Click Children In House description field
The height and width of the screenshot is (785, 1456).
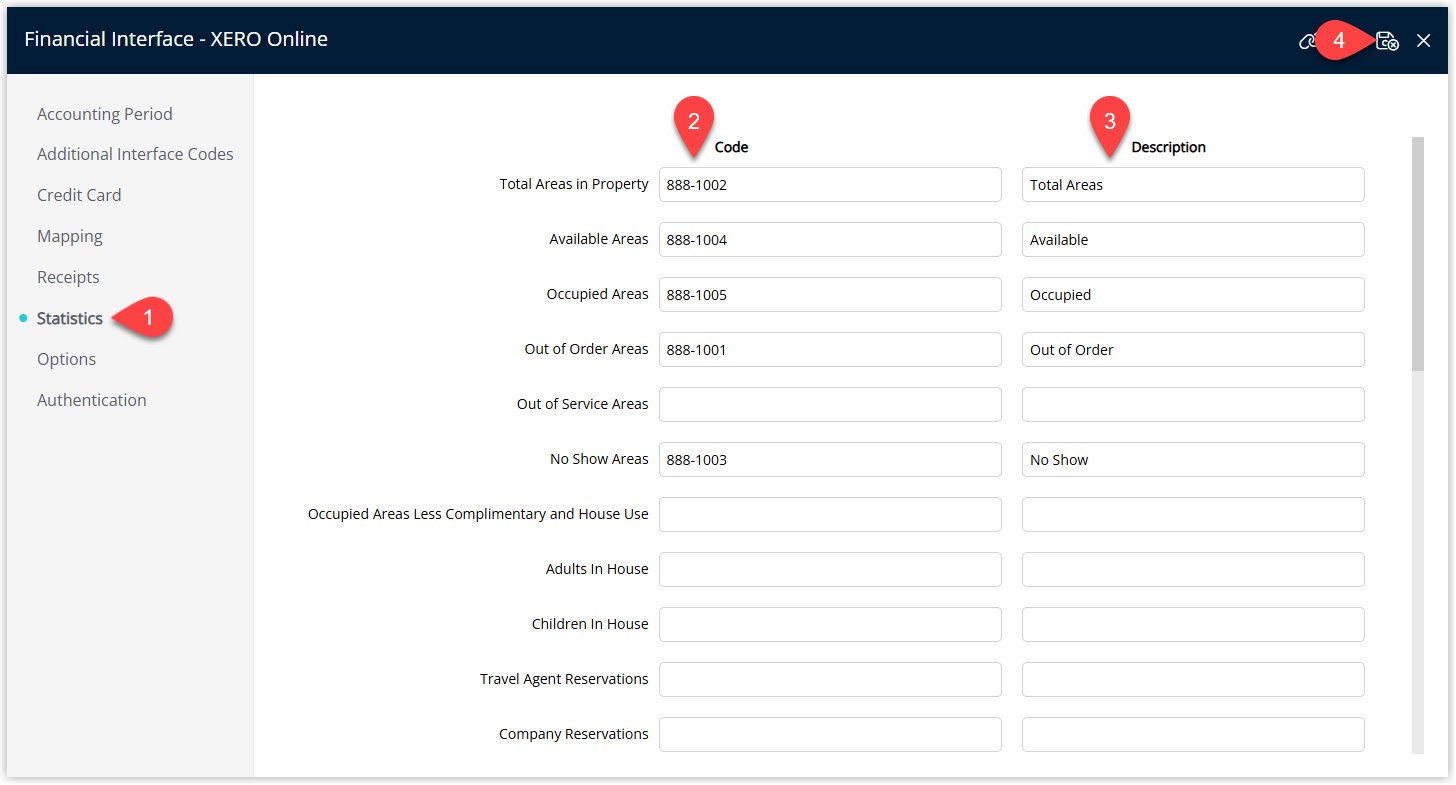(x=1193, y=624)
